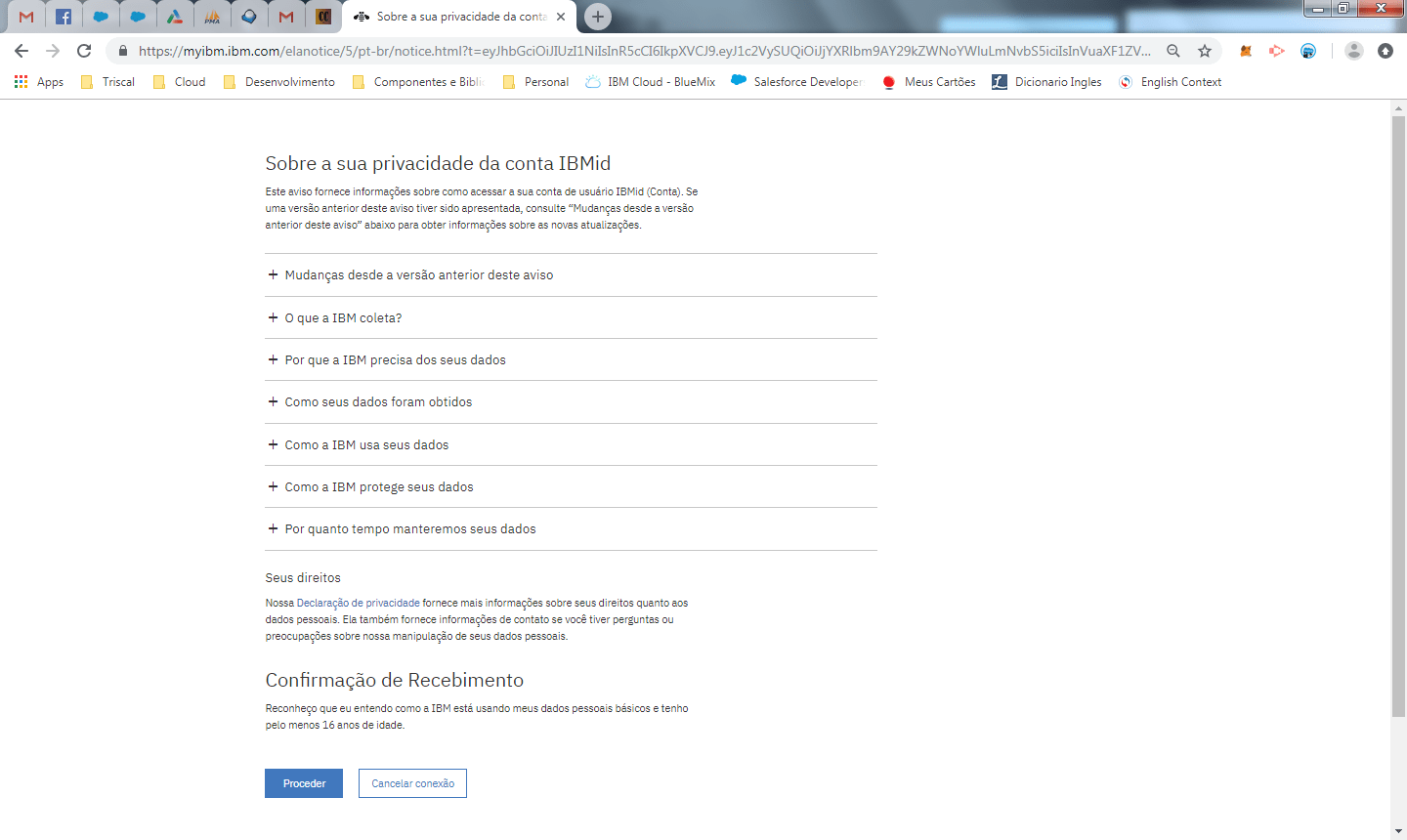The image size is (1407, 840).
Task: Open the Componentes e Bibli bookmark folder
Action: (x=418, y=82)
